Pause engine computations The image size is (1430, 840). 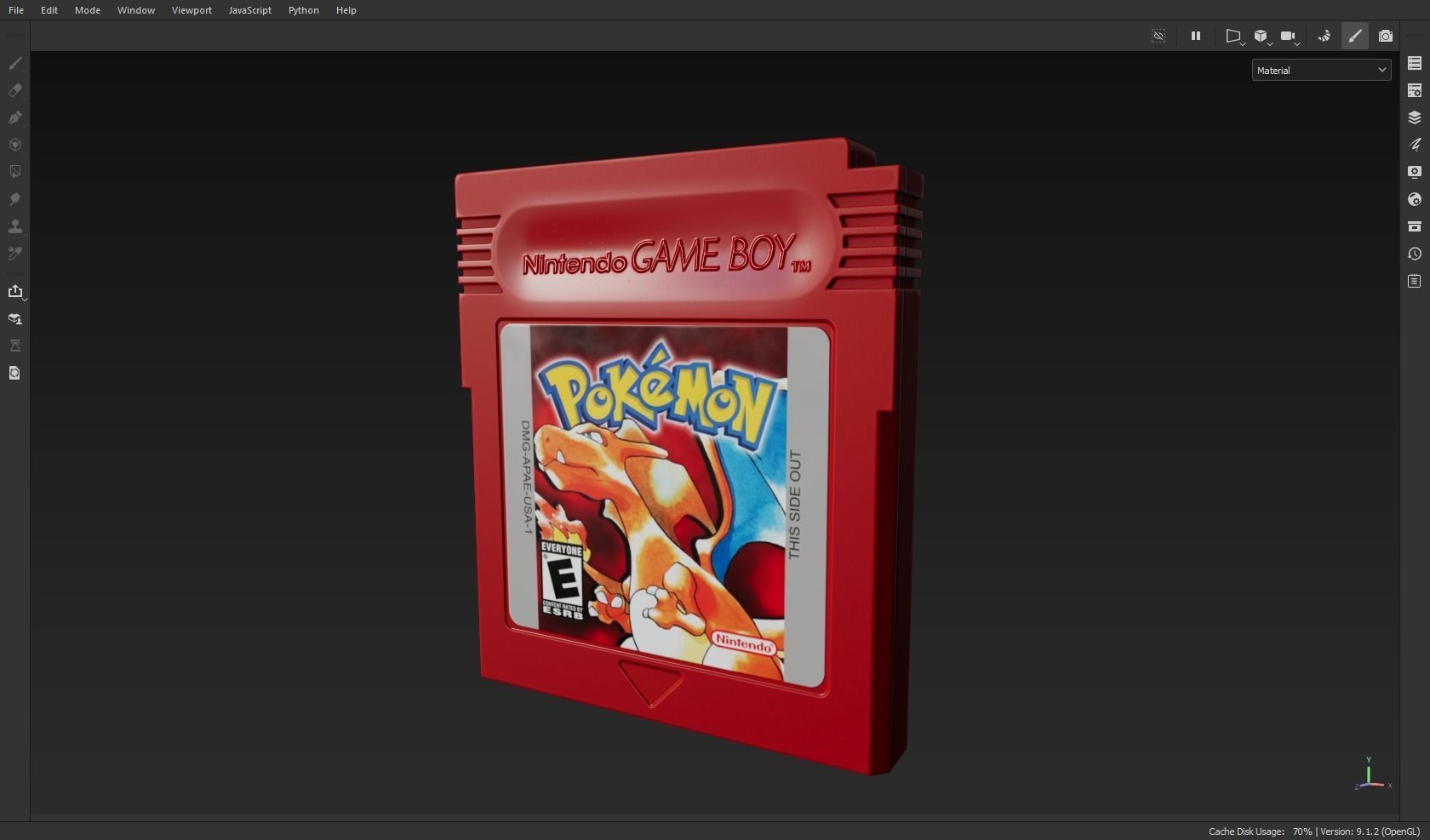coord(1196,36)
